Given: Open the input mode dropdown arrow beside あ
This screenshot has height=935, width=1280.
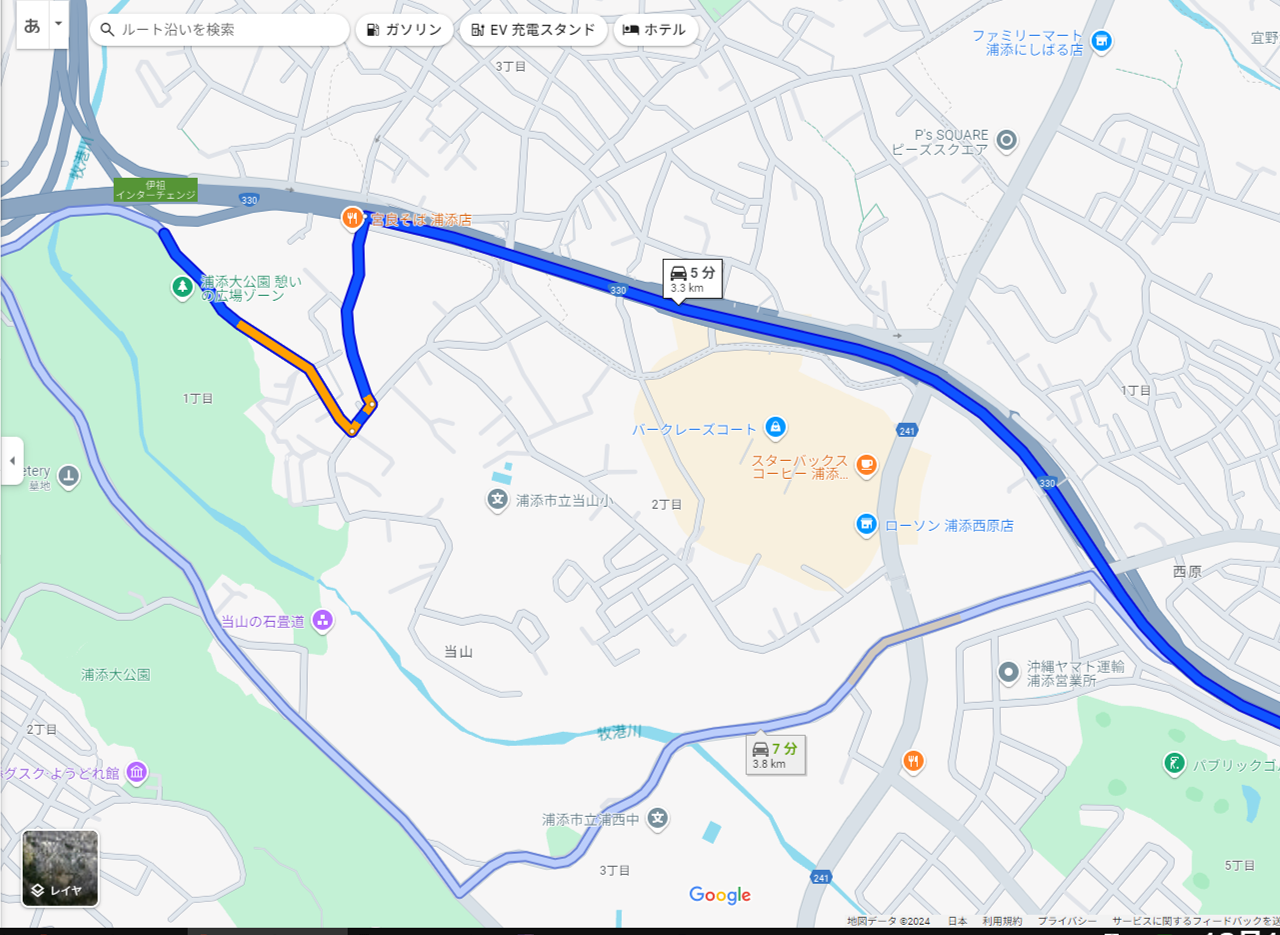Looking at the screenshot, I should (x=58, y=24).
